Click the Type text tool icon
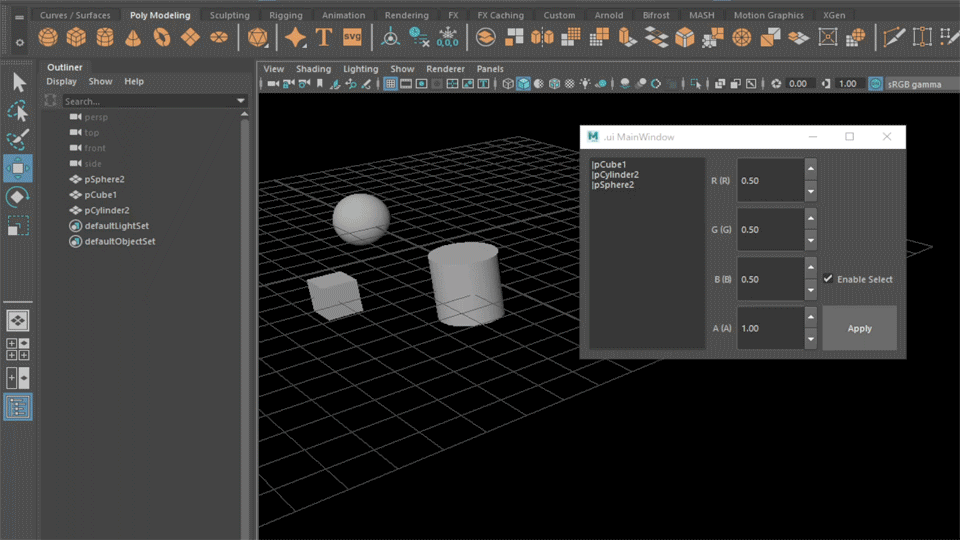 click(323, 38)
